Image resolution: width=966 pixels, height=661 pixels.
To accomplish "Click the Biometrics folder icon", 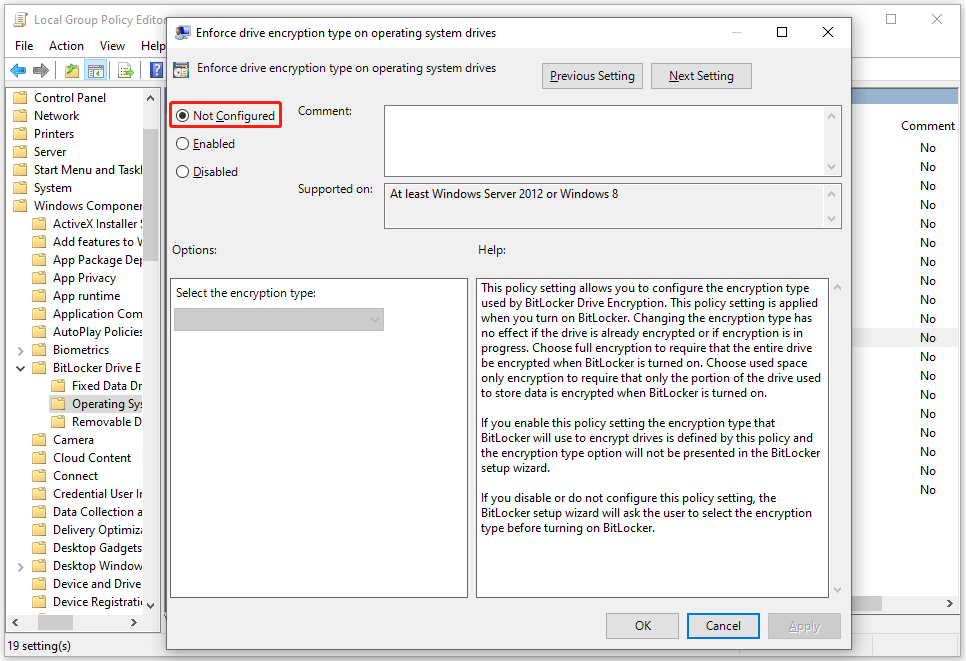I will pos(39,350).
